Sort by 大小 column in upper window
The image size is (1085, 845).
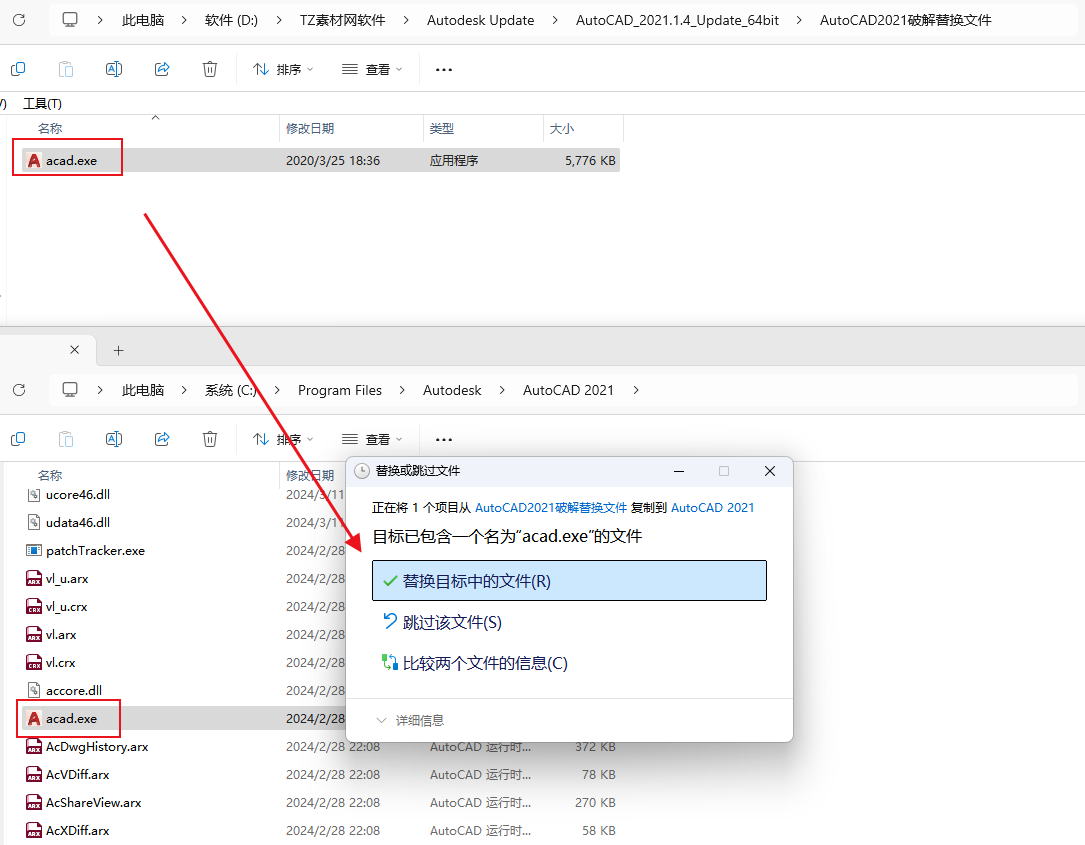point(561,129)
